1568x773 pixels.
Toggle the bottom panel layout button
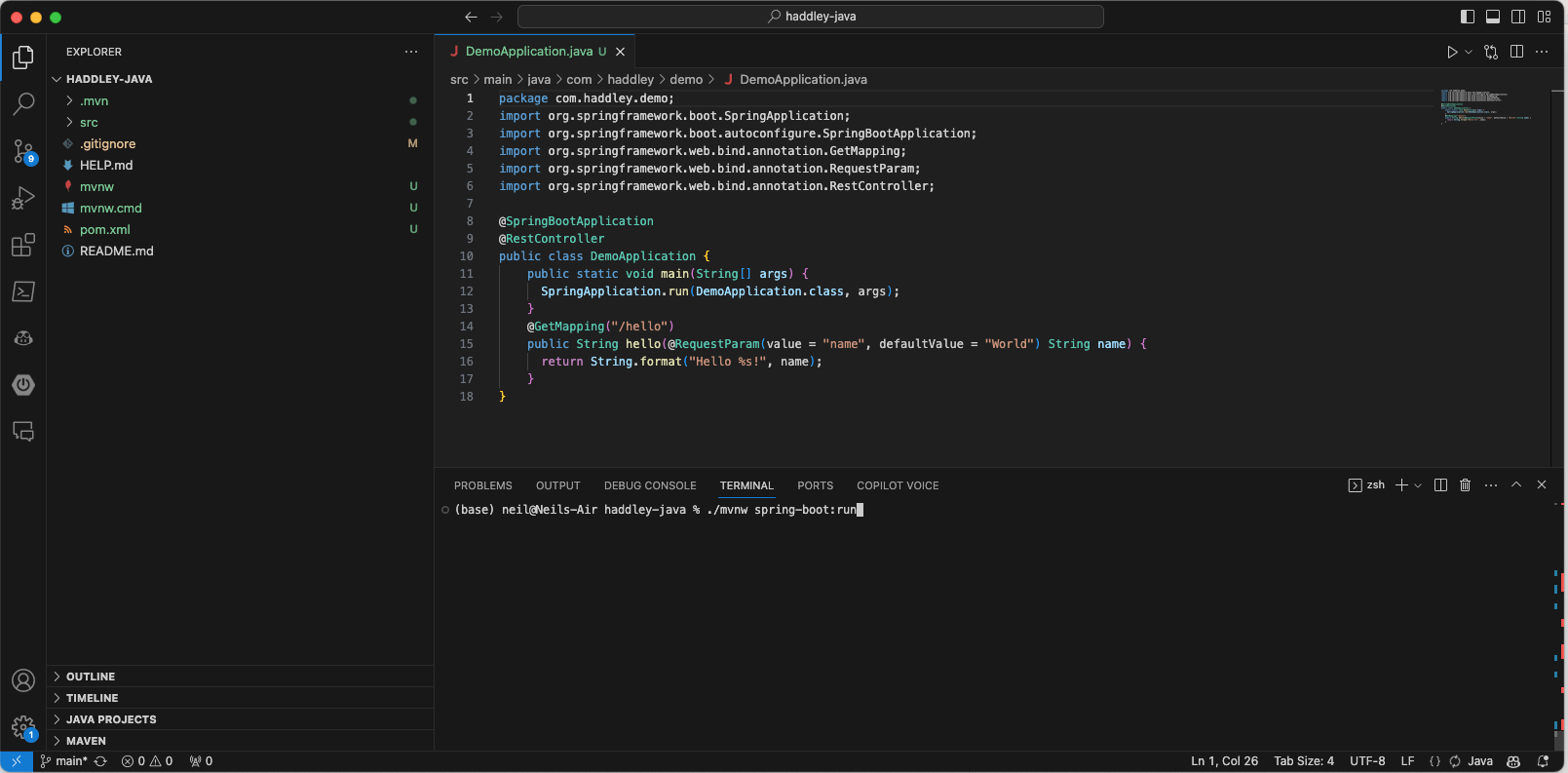click(1493, 17)
